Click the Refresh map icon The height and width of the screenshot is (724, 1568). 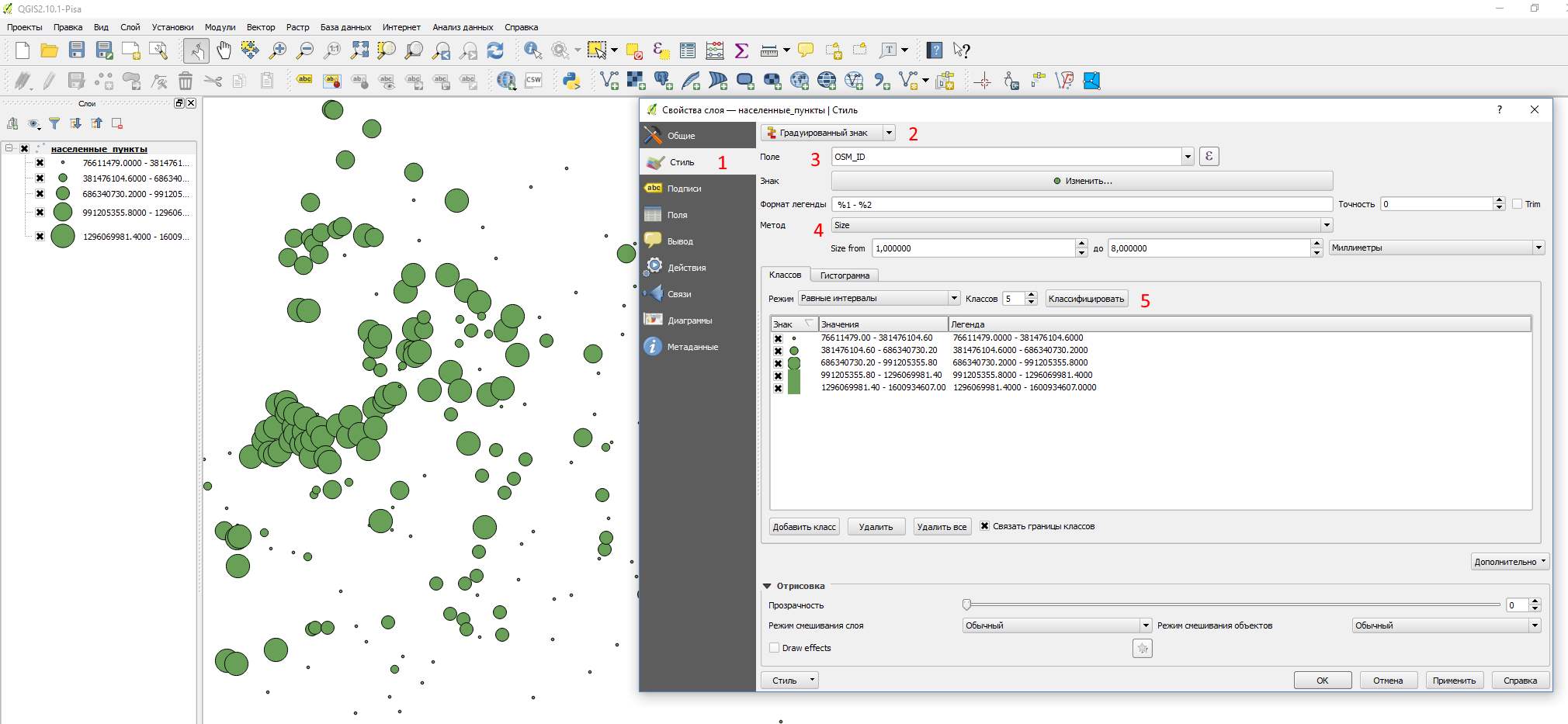click(x=495, y=51)
